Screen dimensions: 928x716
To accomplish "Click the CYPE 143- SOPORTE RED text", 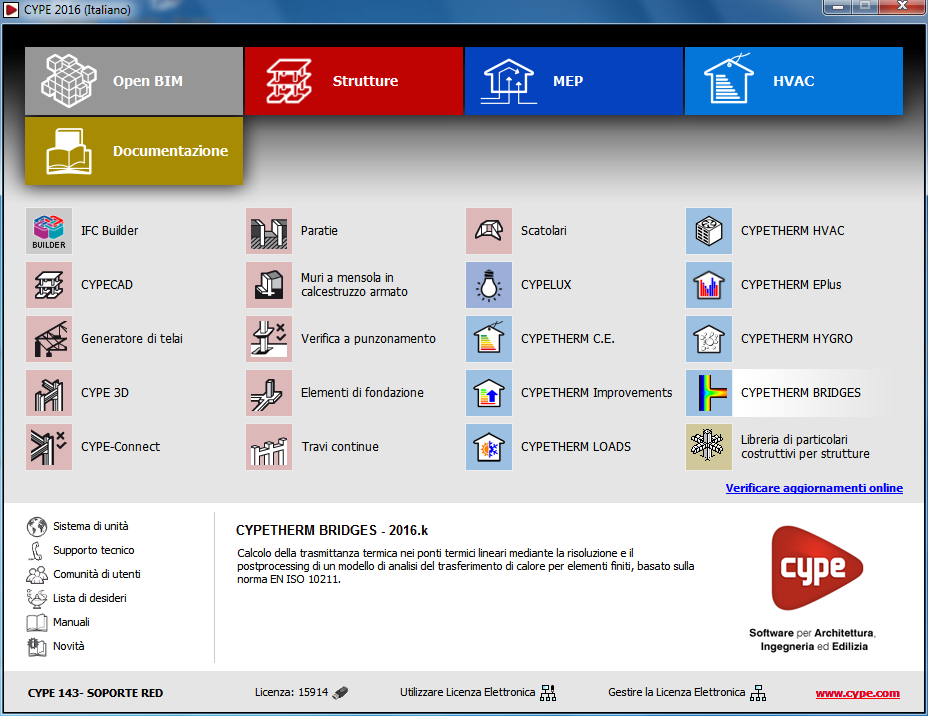I will [x=95, y=693].
